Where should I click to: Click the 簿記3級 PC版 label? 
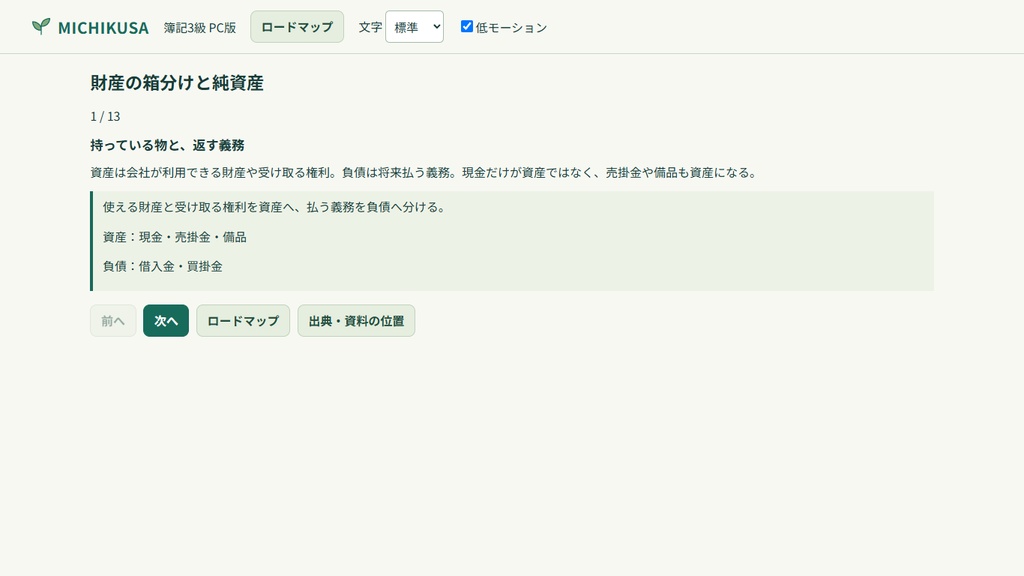pyautogui.click(x=200, y=27)
